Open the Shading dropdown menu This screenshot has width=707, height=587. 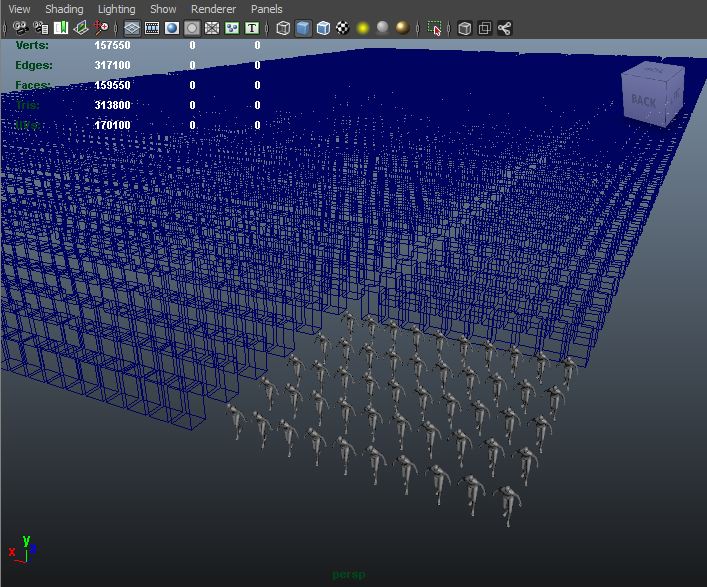pyautogui.click(x=64, y=9)
